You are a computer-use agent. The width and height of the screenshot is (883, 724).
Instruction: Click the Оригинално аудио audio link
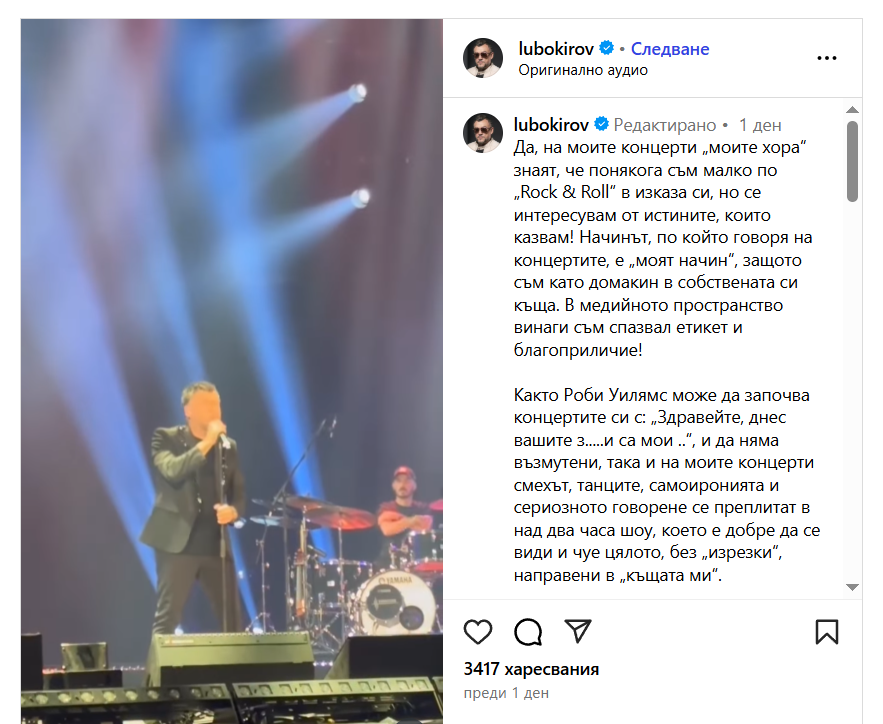coord(583,70)
